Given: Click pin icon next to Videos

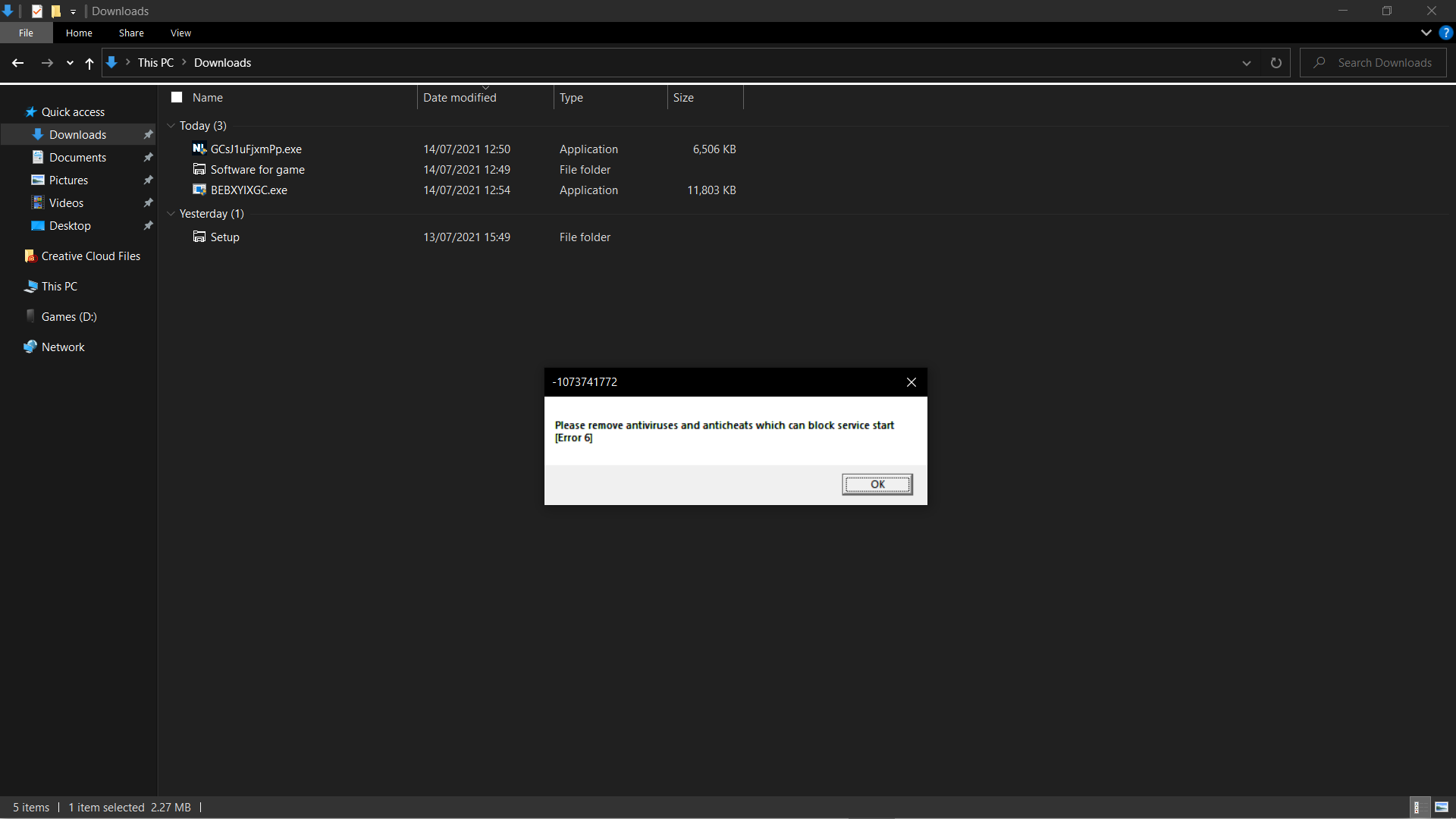Looking at the screenshot, I should pyautogui.click(x=148, y=203).
